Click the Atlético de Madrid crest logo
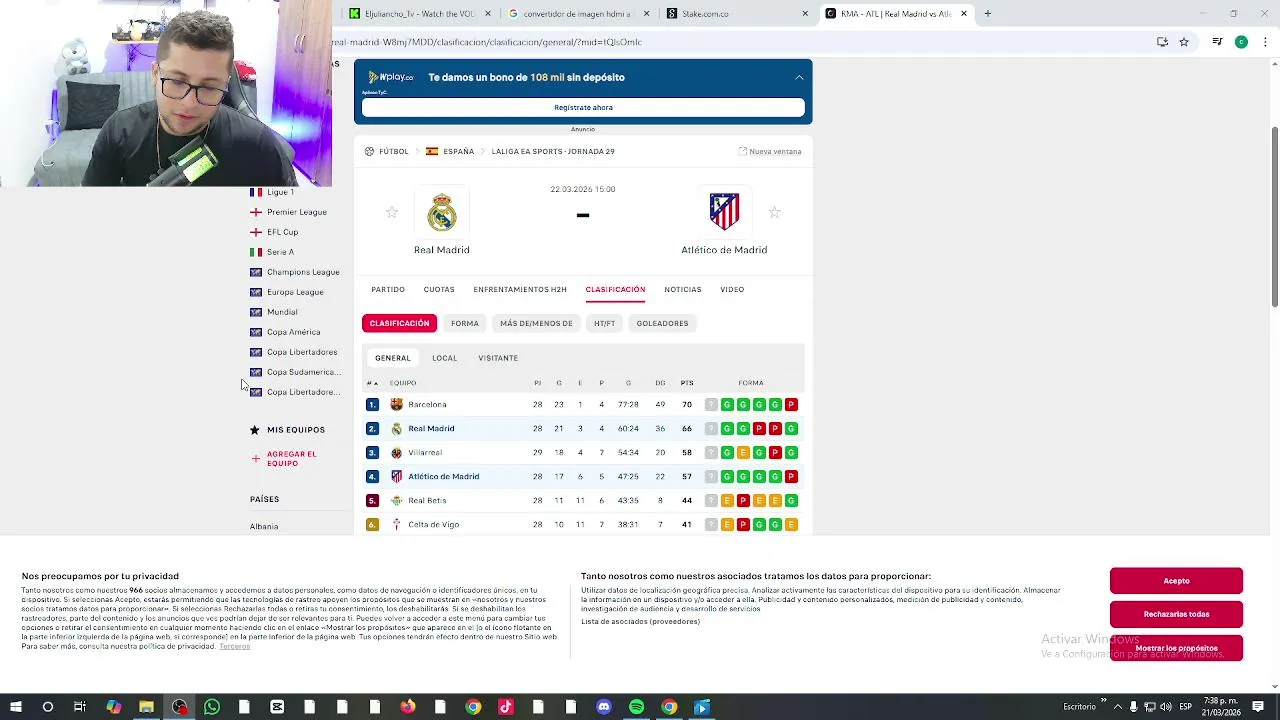 724,212
